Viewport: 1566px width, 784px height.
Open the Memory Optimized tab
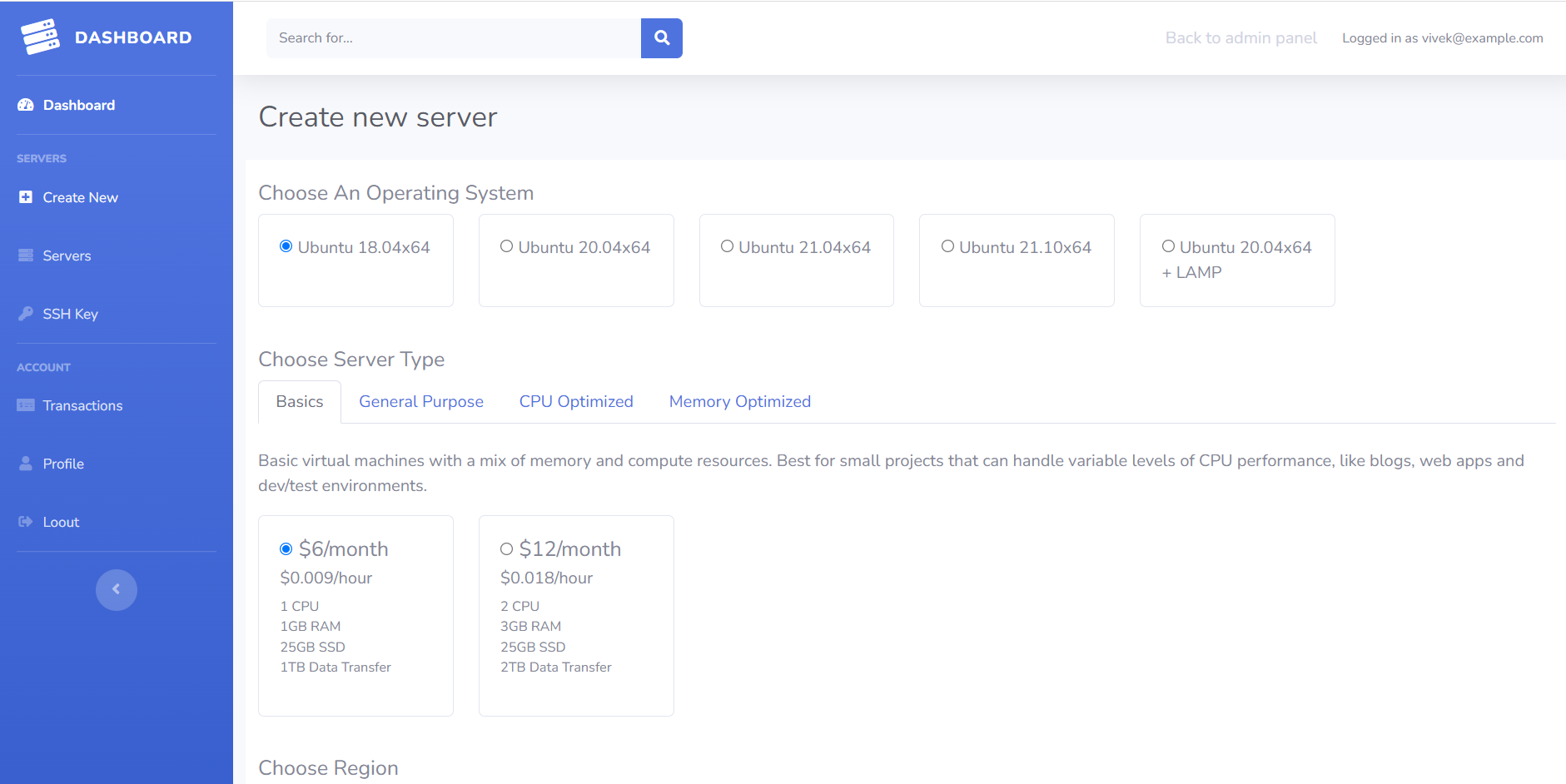pyautogui.click(x=739, y=401)
